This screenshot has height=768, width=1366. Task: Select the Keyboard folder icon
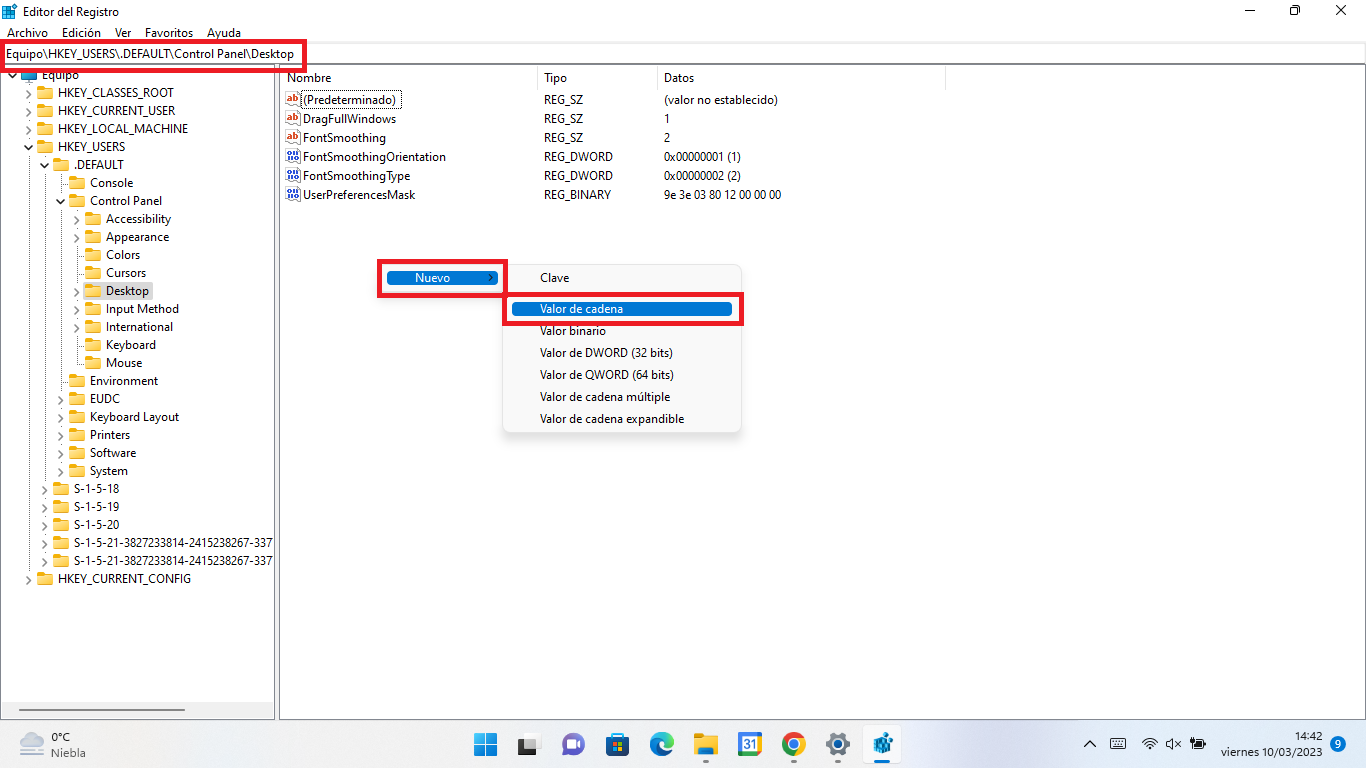93,345
